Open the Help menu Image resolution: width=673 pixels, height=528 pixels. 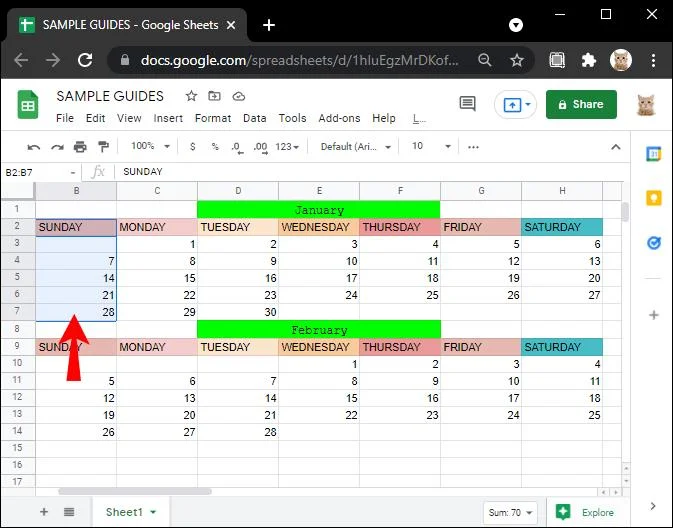click(384, 118)
